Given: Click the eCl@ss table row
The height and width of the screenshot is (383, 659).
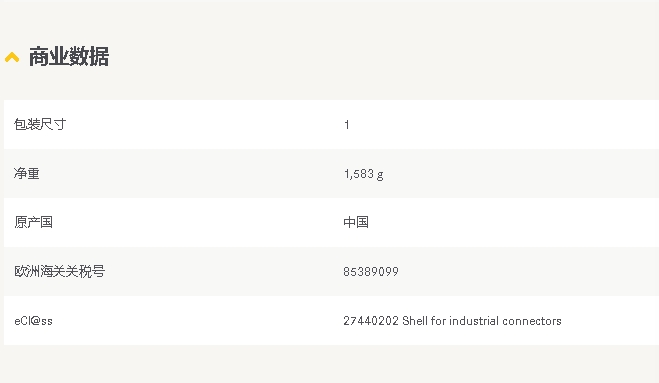Looking at the screenshot, I should [x=331, y=320].
